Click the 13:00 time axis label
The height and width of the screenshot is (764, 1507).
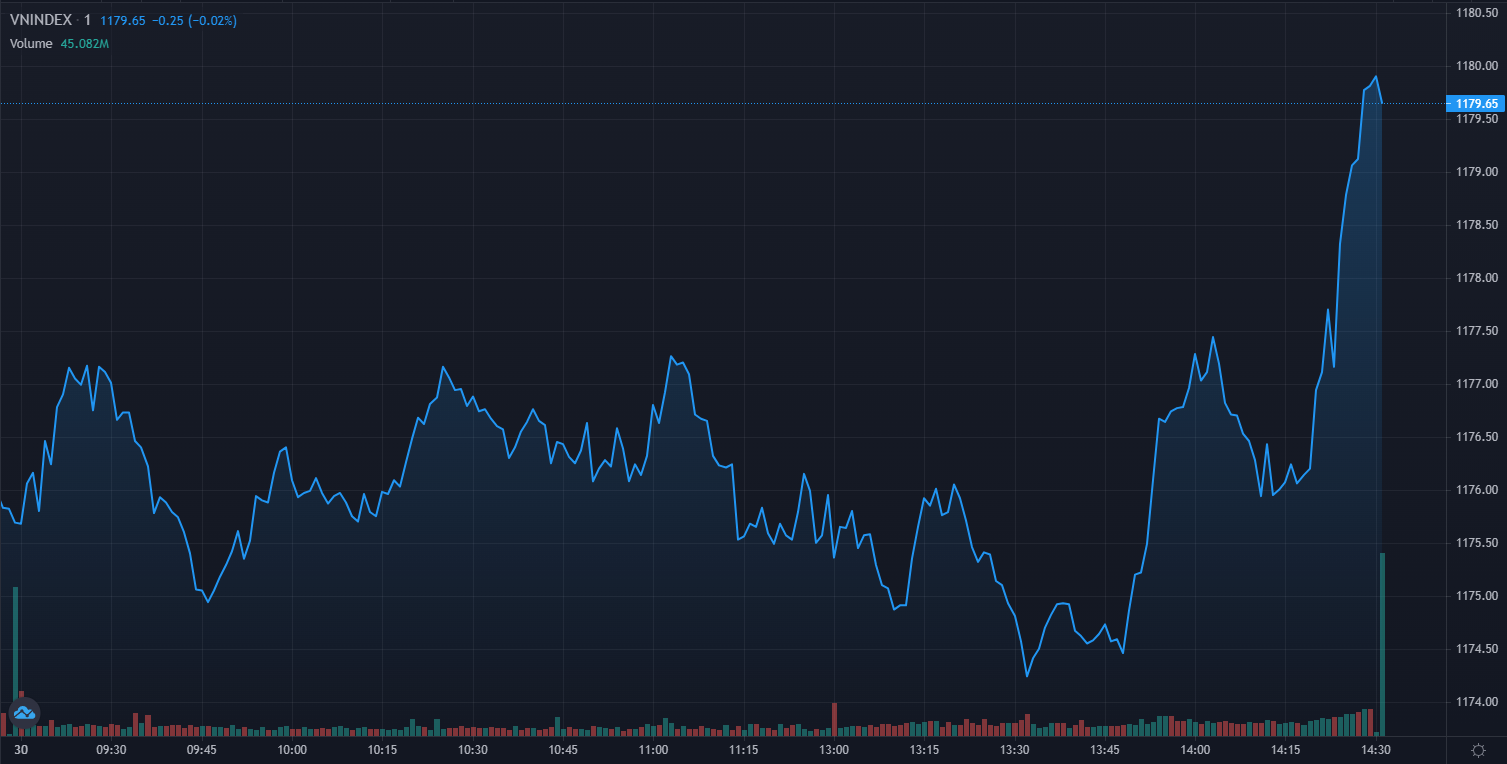click(834, 750)
